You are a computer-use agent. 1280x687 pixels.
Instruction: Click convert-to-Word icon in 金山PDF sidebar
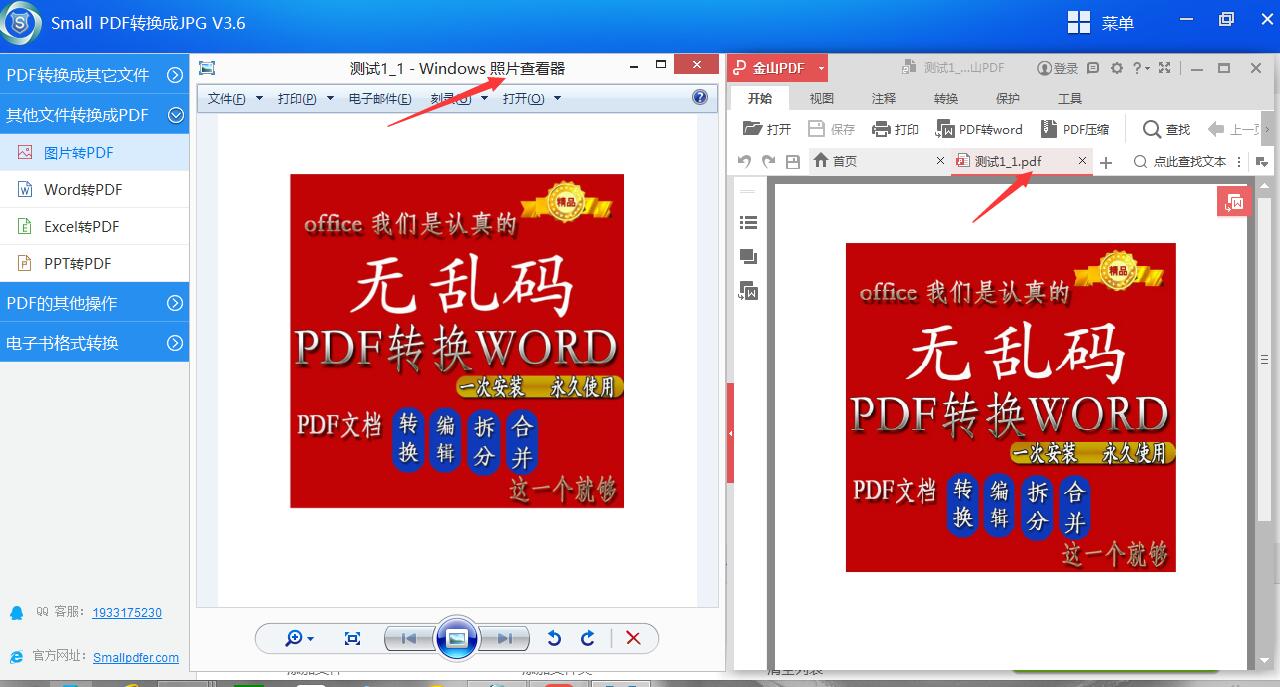(x=747, y=291)
